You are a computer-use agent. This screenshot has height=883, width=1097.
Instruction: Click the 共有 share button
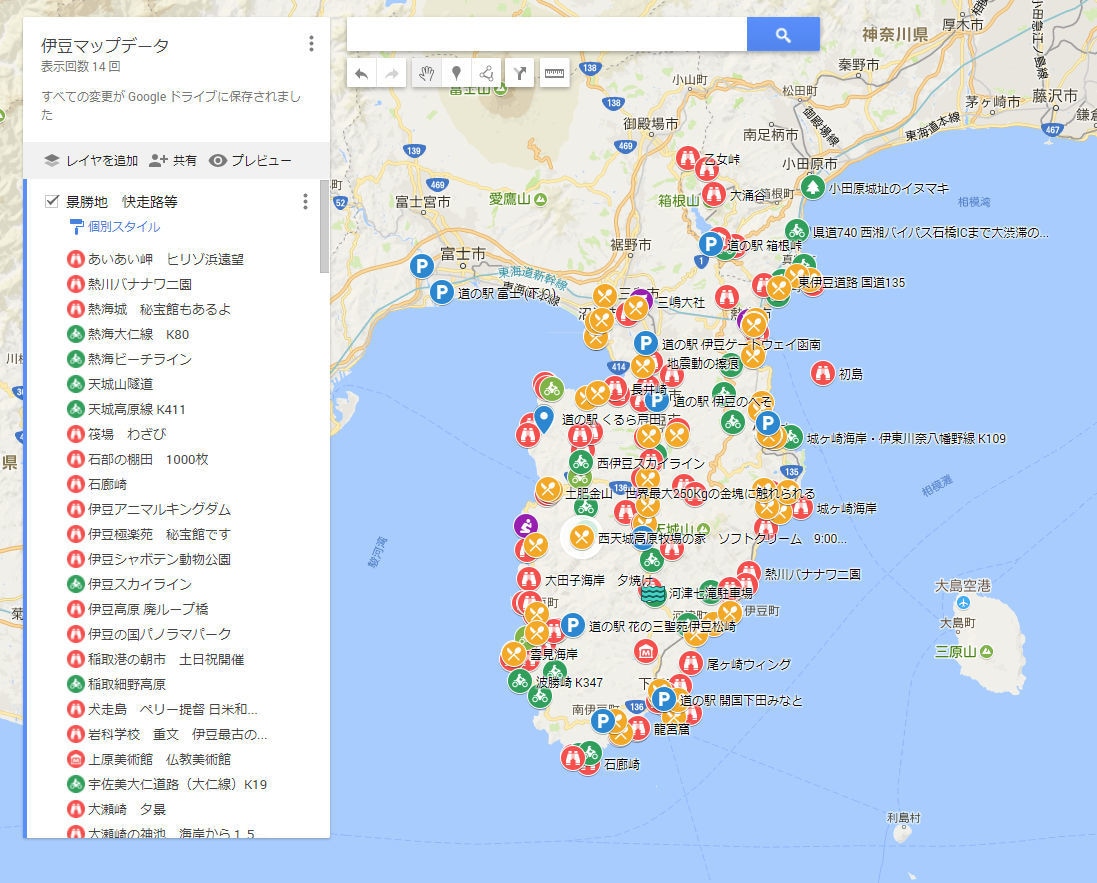[x=173, y=160]
